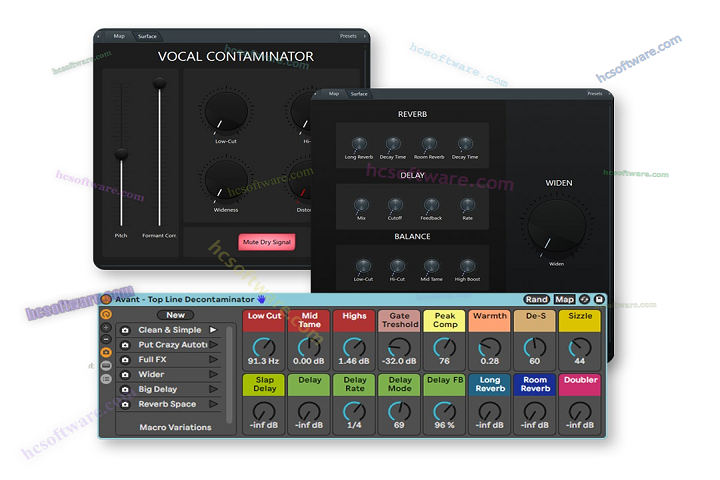
Task: Click the Low Cut macro dial showing 91.3 Hz
Action: pyautogui.click(x=264, y=348)
